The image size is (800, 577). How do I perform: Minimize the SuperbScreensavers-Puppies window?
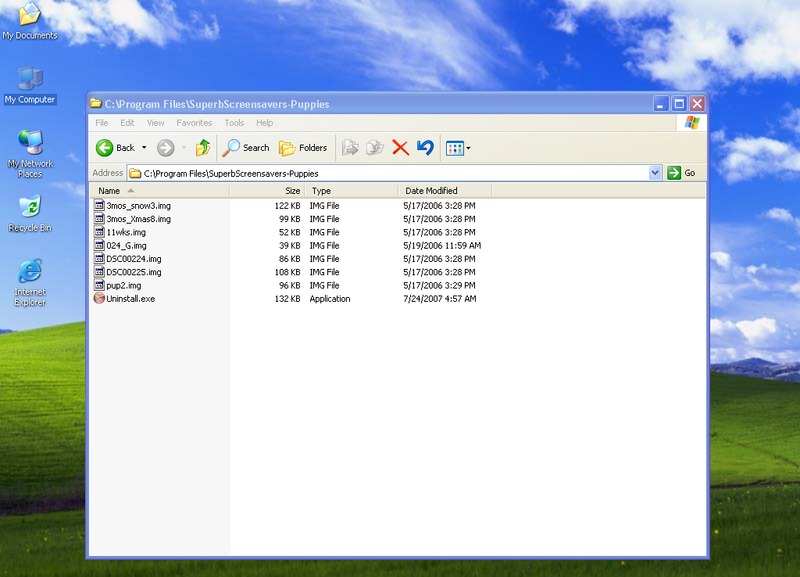pyautogui.click(x=661, y=104)
